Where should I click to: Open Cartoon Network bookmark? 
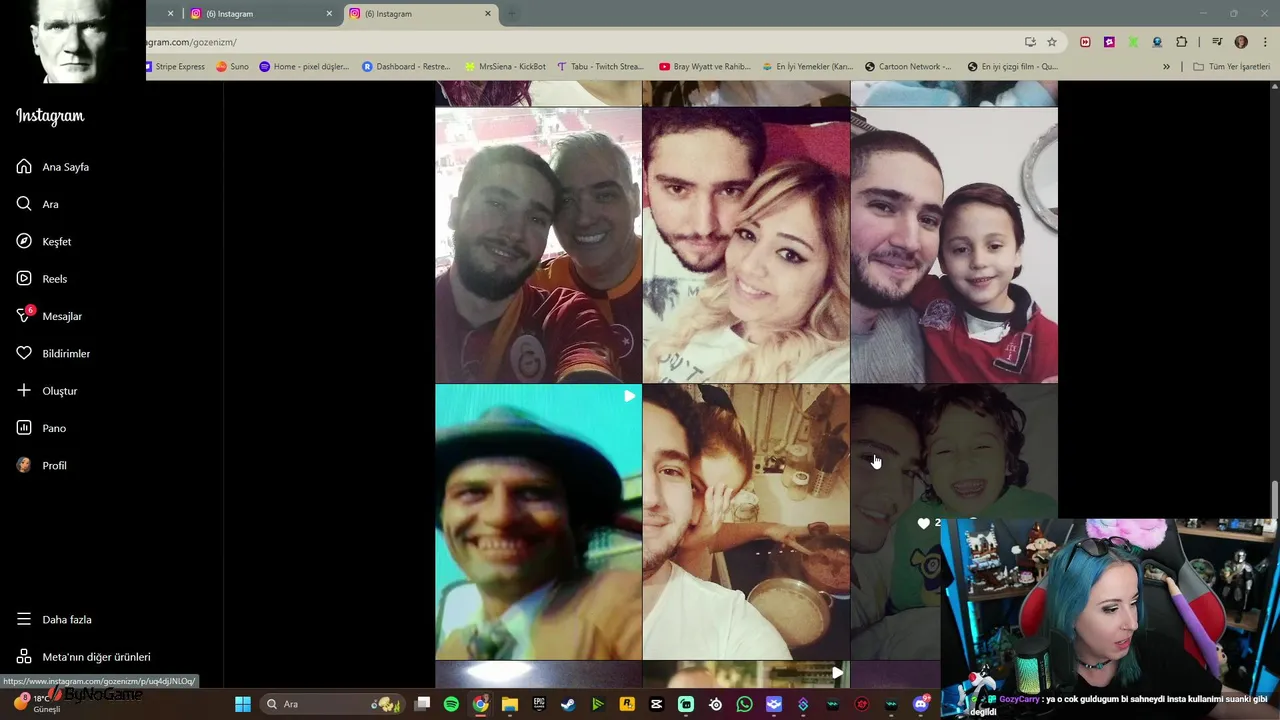(909, 67)
